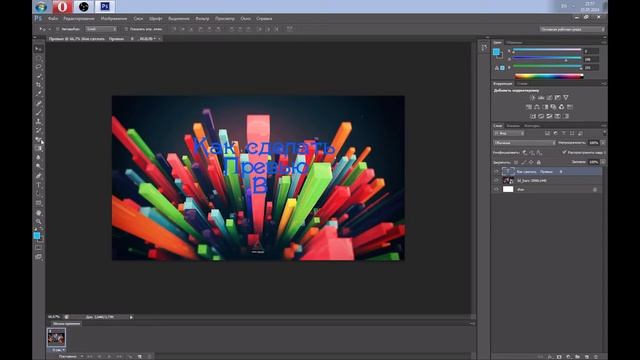Select the Rectangle shape tool
The width and height of the screenshot is (640, 360).
(38, 203)
